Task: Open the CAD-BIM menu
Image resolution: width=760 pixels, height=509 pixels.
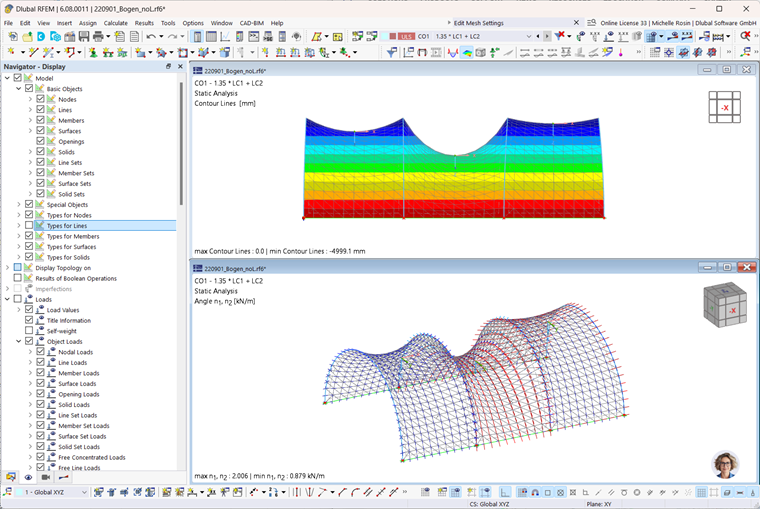Action: click(252, 23)
